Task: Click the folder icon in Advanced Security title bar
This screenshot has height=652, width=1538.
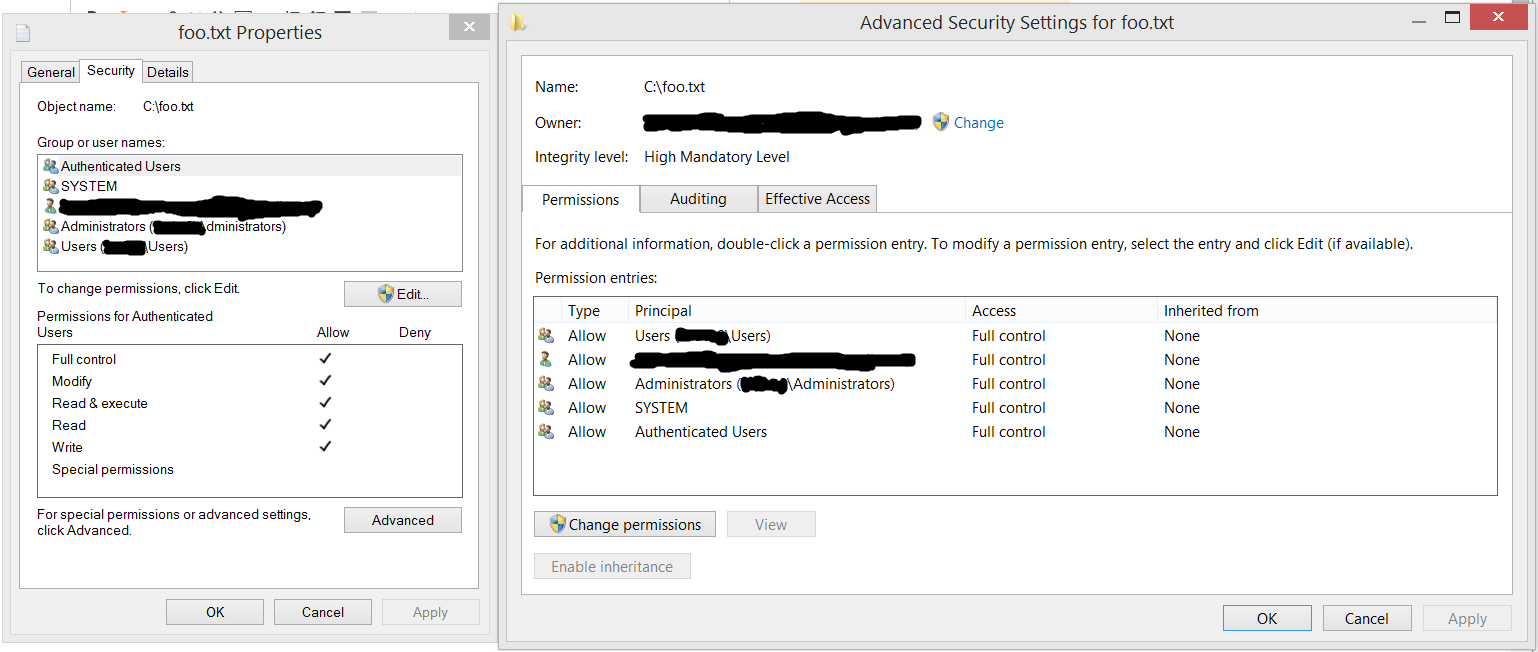Action: (518, 22)
